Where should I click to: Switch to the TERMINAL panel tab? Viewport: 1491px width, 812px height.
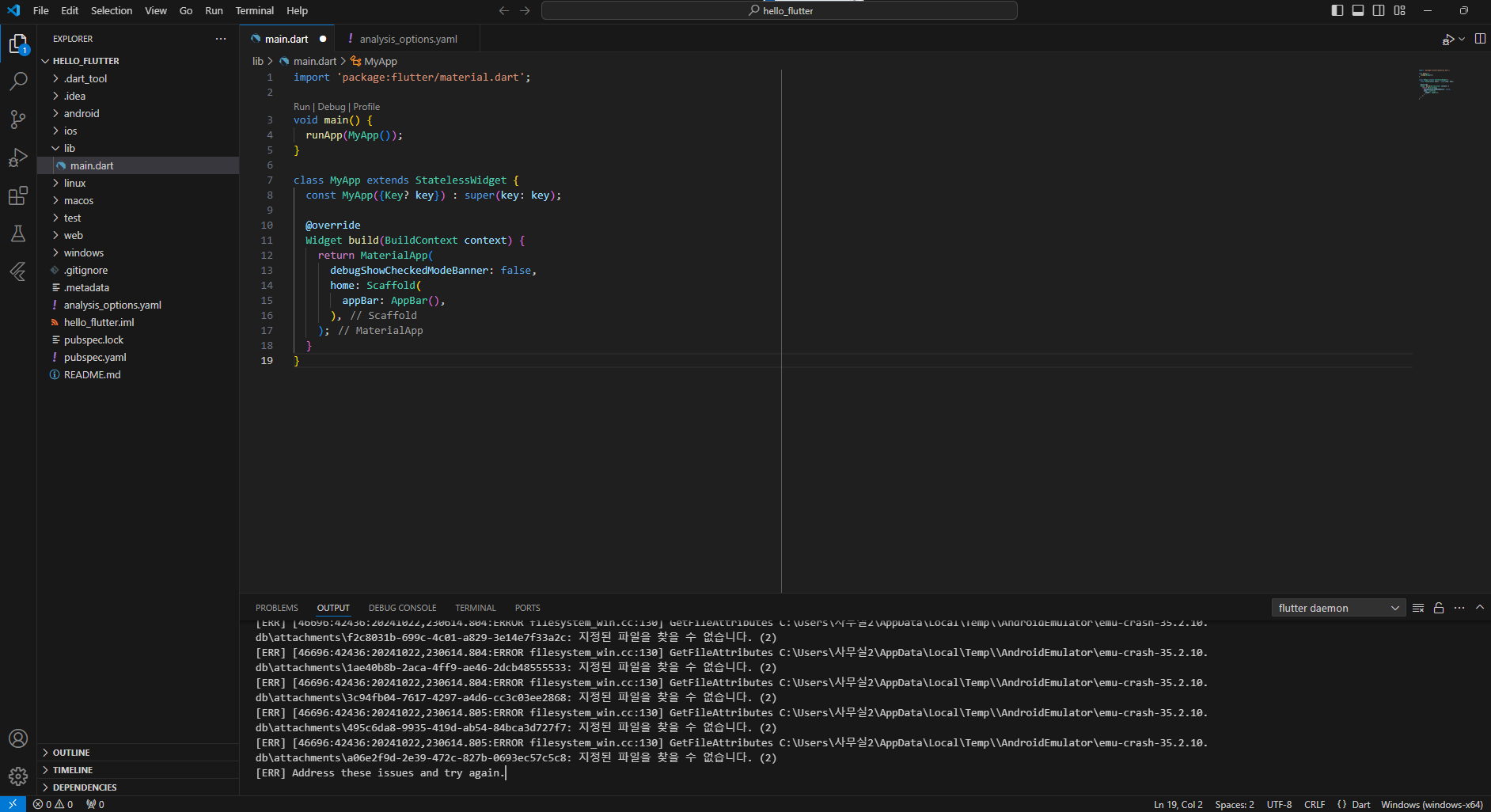click(x=476, y=608)
